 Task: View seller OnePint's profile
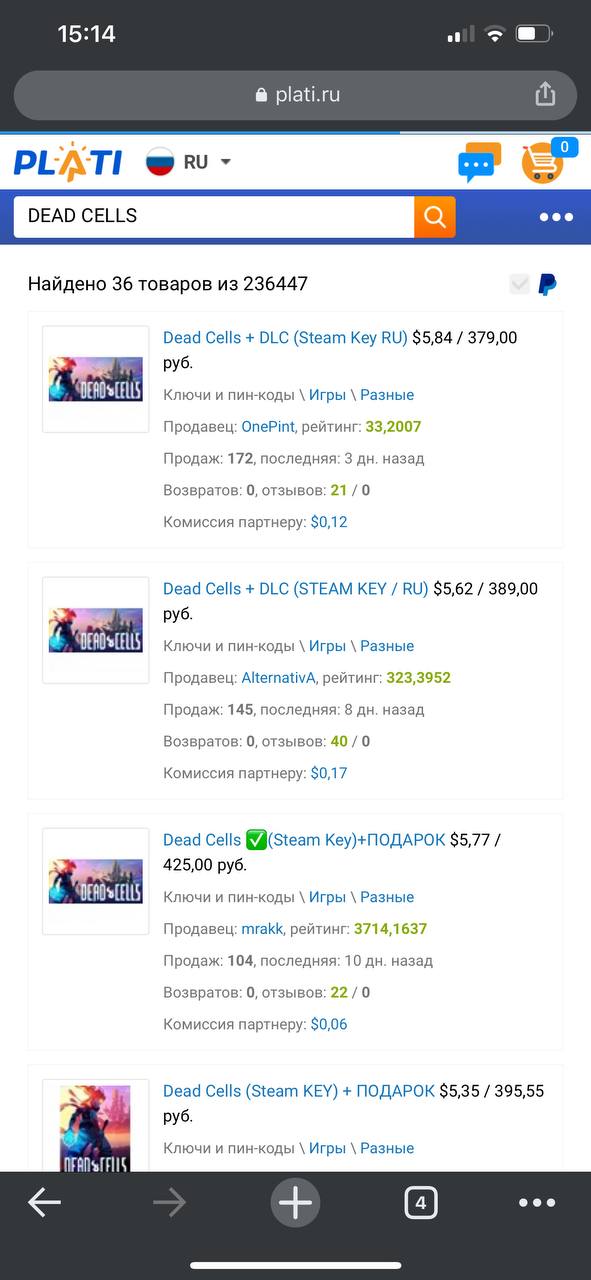click(268, 427)
